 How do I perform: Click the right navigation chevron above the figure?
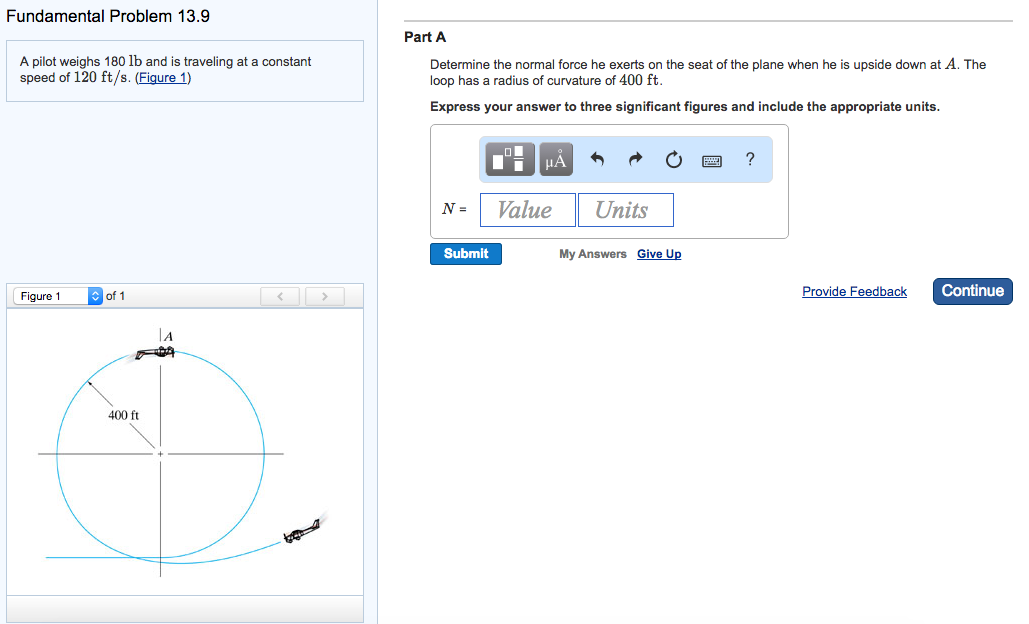324,296
